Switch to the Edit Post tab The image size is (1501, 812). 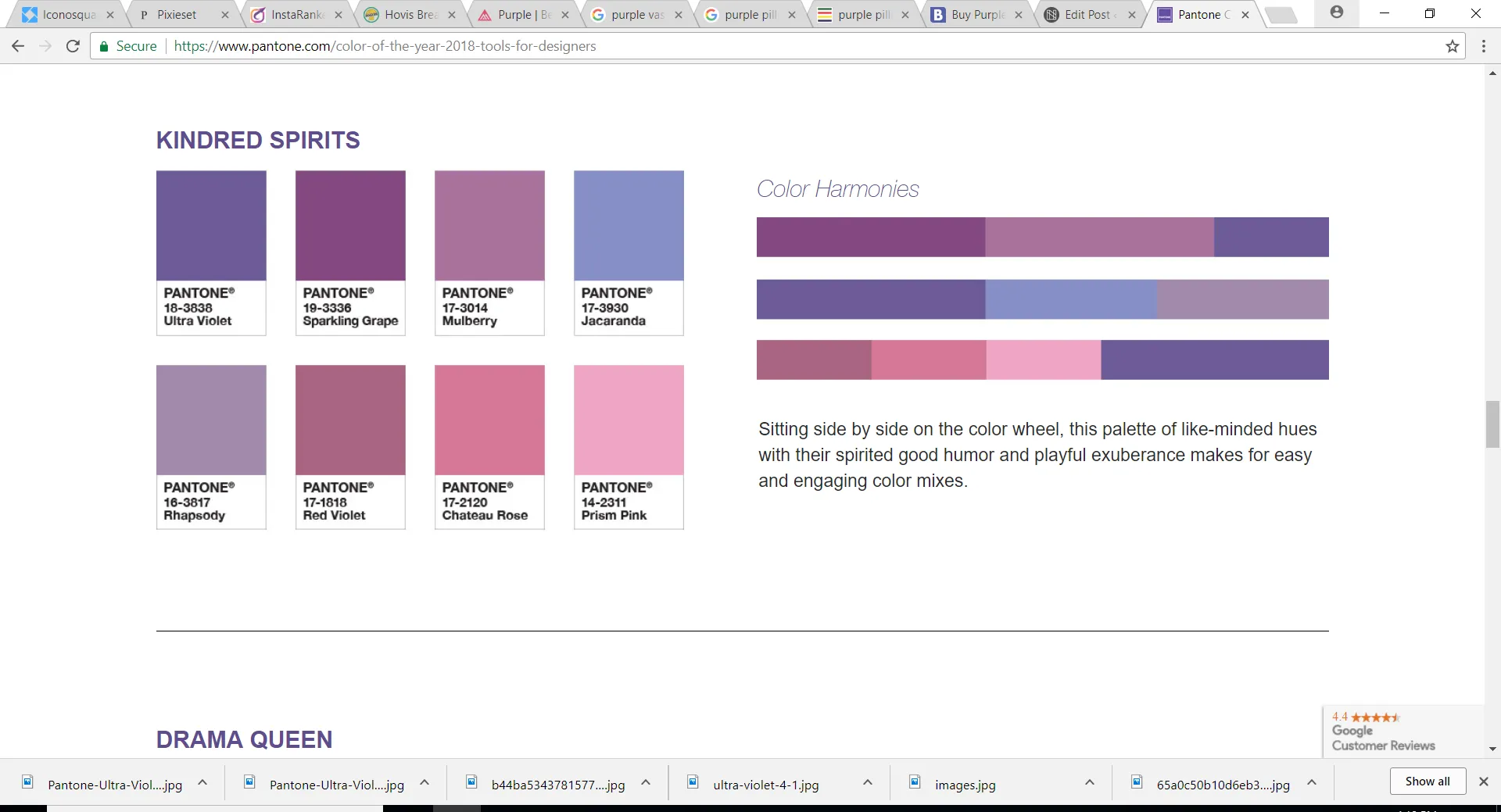(x=1087, y=15)
